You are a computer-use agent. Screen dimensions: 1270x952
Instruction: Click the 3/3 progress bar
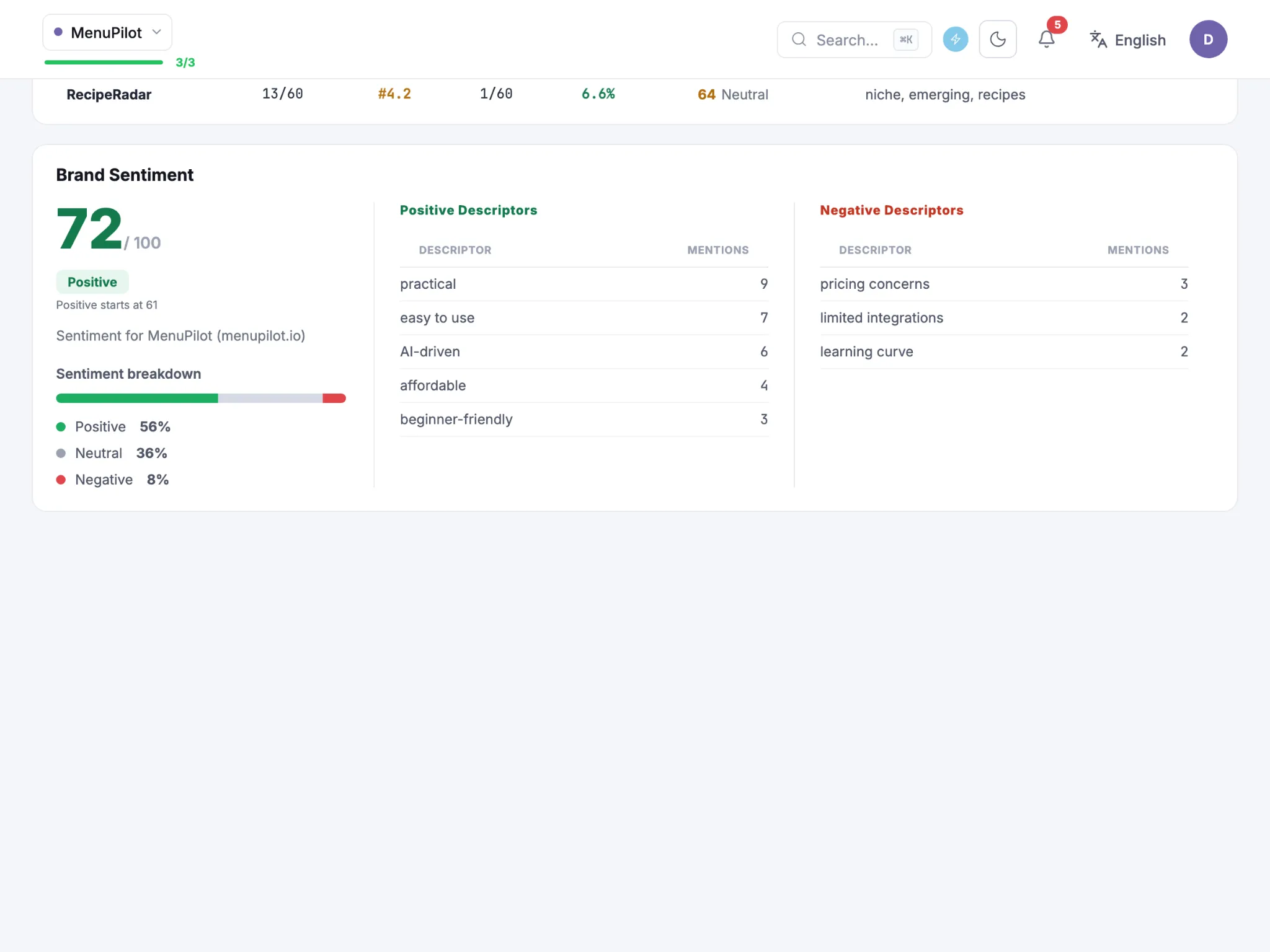pyautogui.click(x=104, y=63)
